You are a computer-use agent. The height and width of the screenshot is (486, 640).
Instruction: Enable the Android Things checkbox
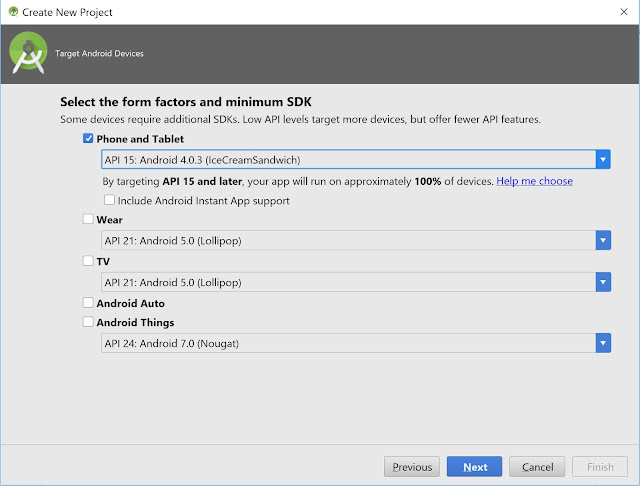(x=88, y=322)
